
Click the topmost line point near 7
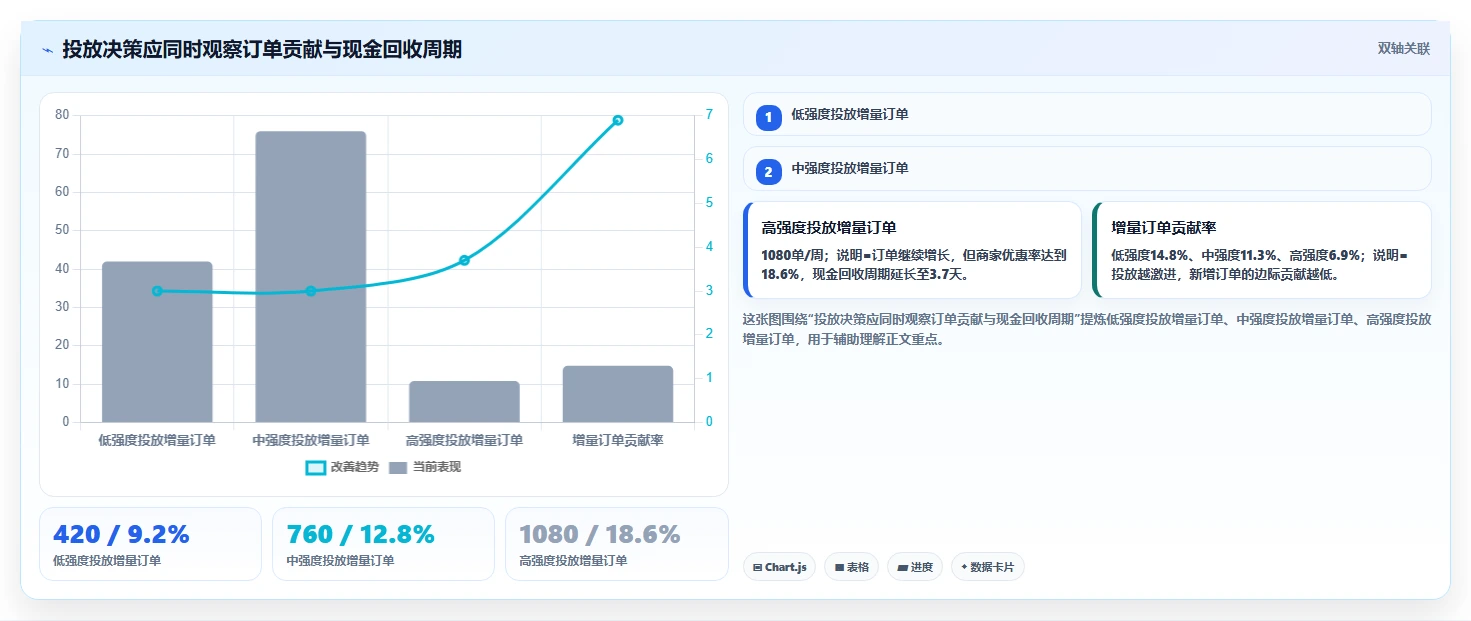pyautogui.click(x=618, y=120)
